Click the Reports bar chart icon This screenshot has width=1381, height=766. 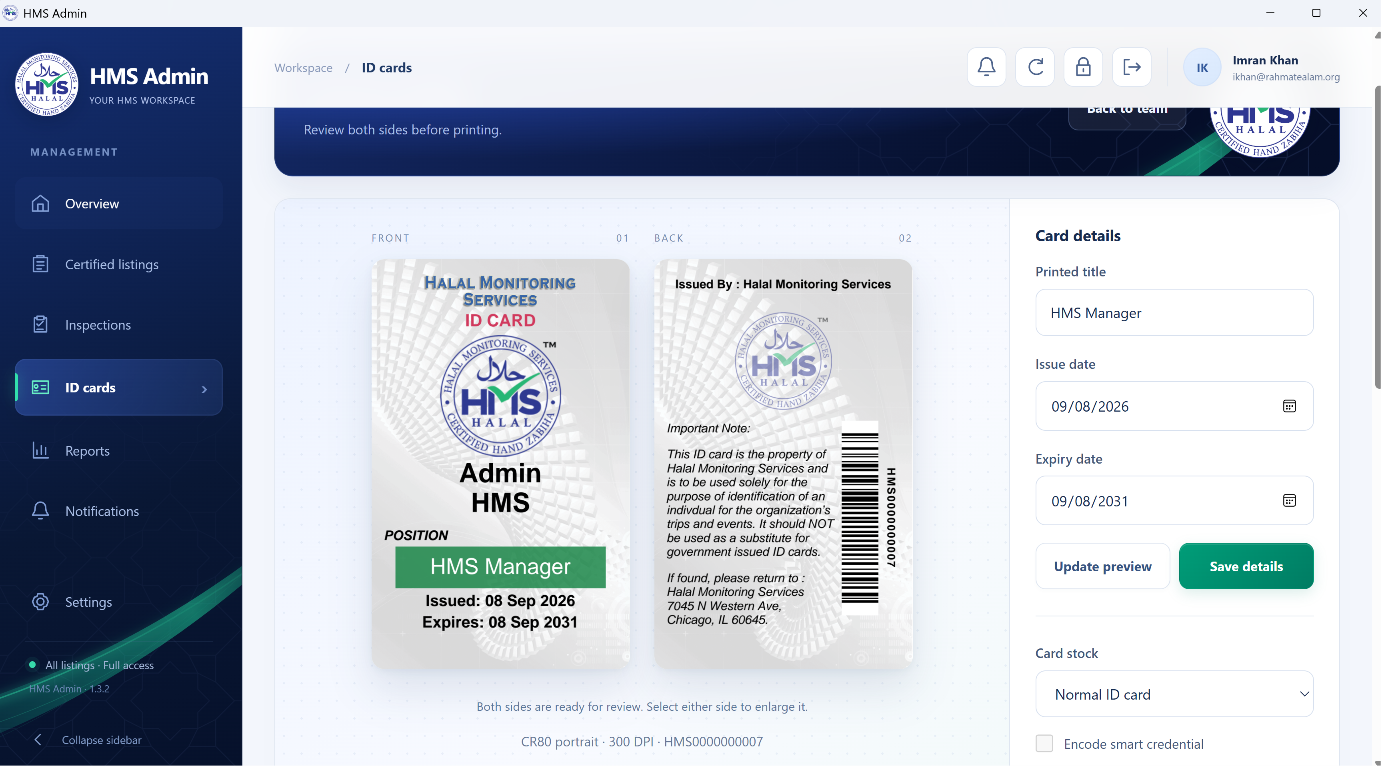(40, 451)
